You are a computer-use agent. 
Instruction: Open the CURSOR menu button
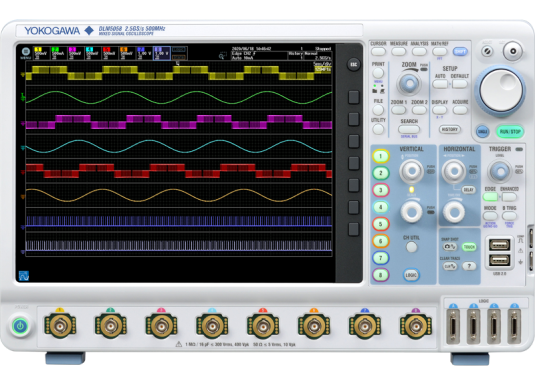click(378, 52)
